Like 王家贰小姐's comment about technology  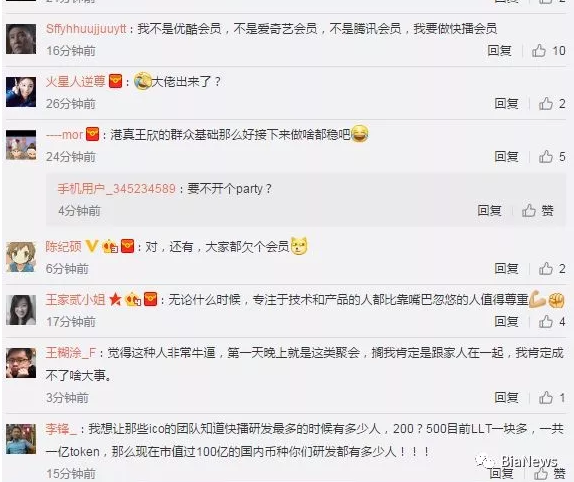tap(546, 322)
